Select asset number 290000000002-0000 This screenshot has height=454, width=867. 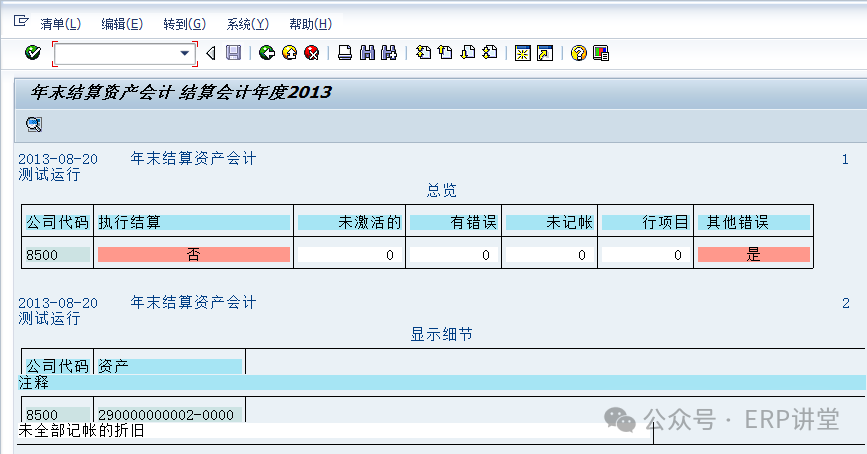point(169,414)
